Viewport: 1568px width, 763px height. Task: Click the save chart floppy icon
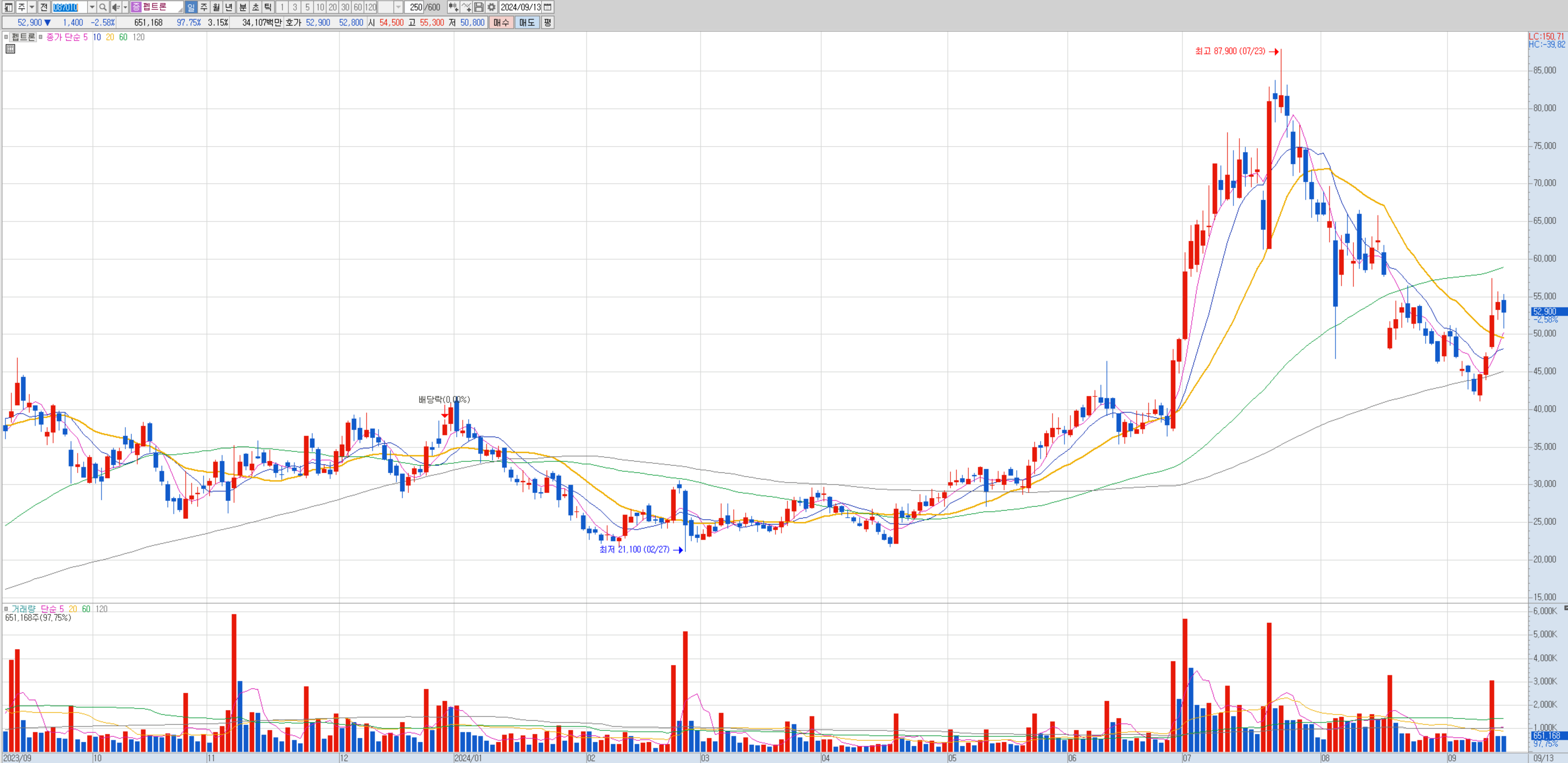[x=479, y=8]
